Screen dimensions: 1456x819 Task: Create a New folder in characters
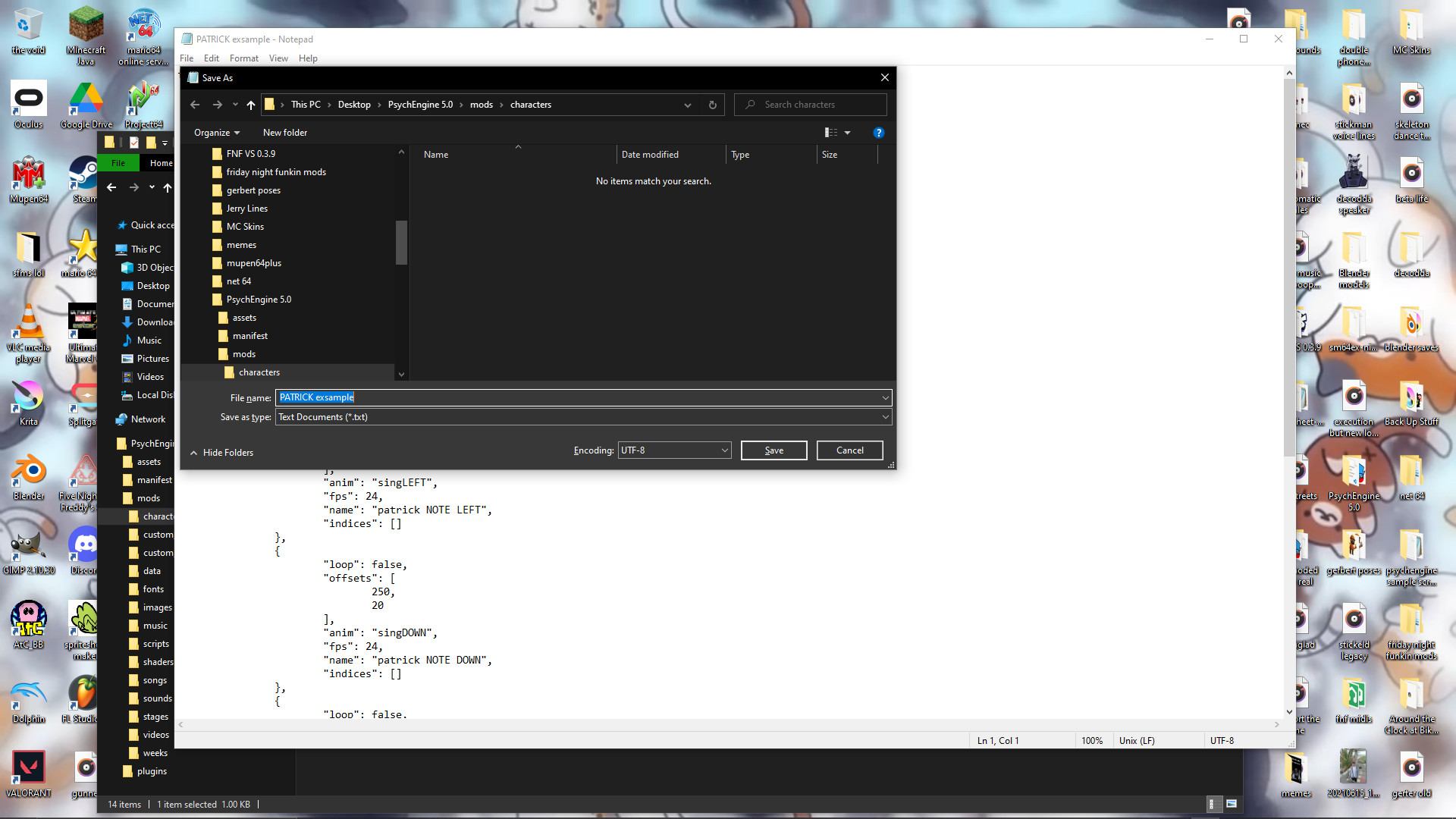[284, 133]
